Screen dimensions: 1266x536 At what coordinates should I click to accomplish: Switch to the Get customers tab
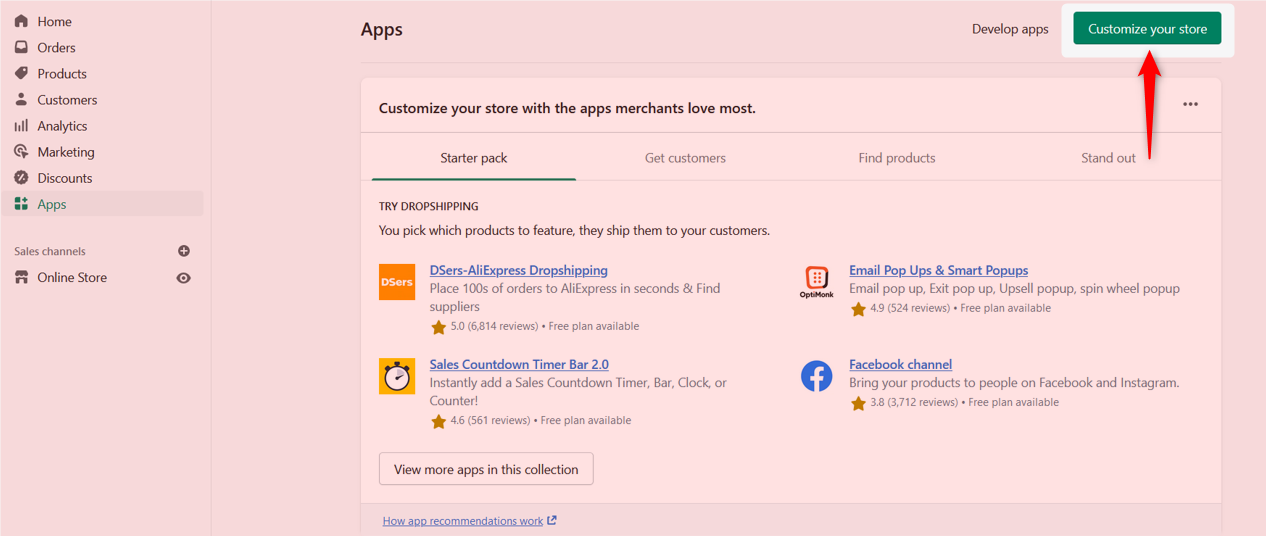[685, 158]
